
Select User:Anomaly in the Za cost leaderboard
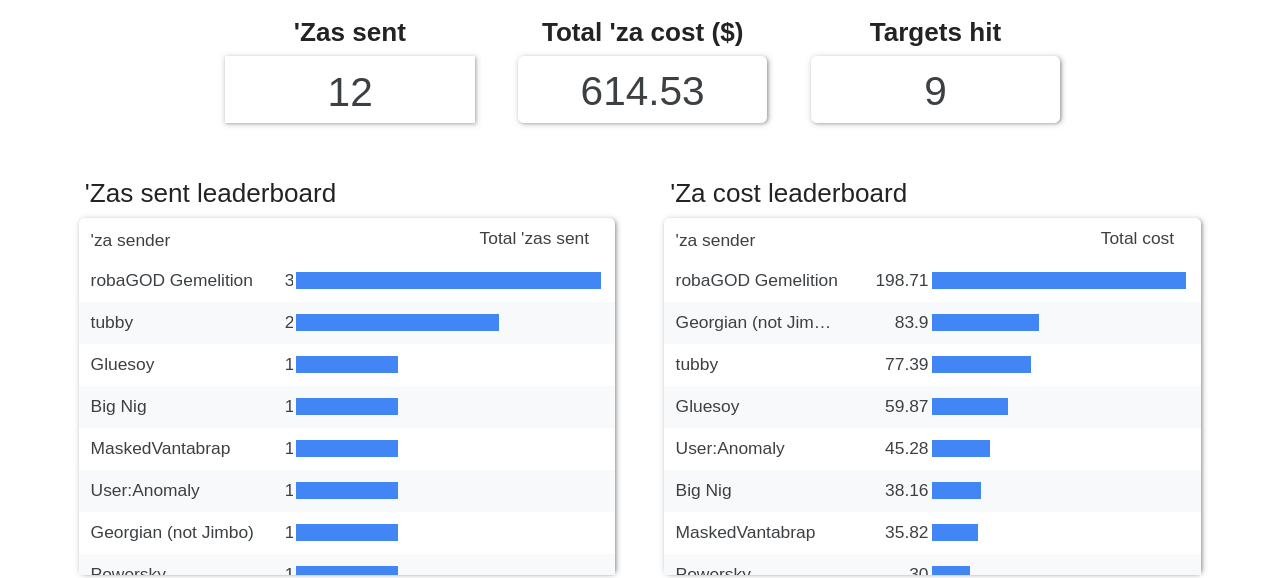click(730, 449)
